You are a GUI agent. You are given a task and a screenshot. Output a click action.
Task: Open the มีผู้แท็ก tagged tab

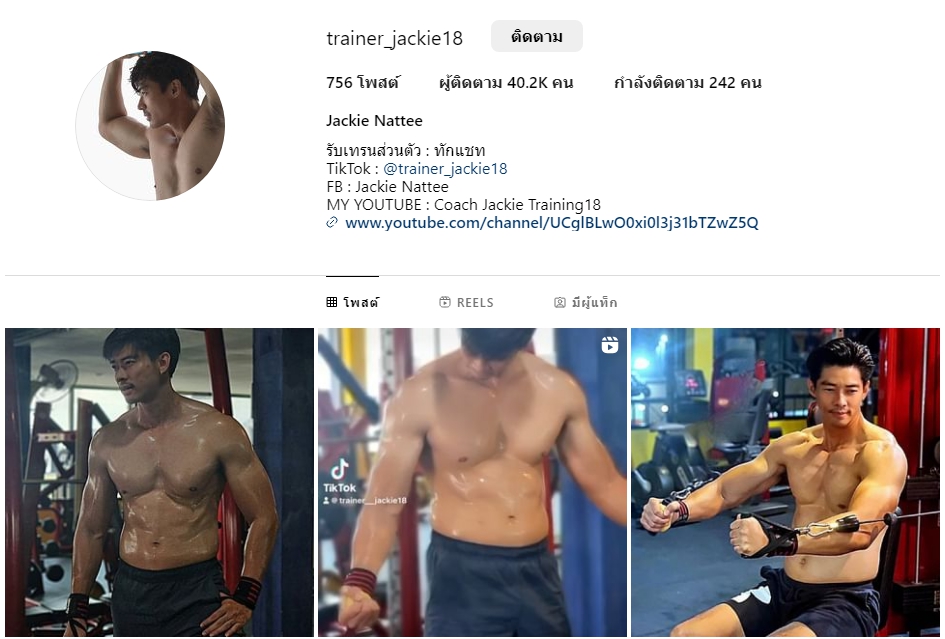(x=585, y=303)
